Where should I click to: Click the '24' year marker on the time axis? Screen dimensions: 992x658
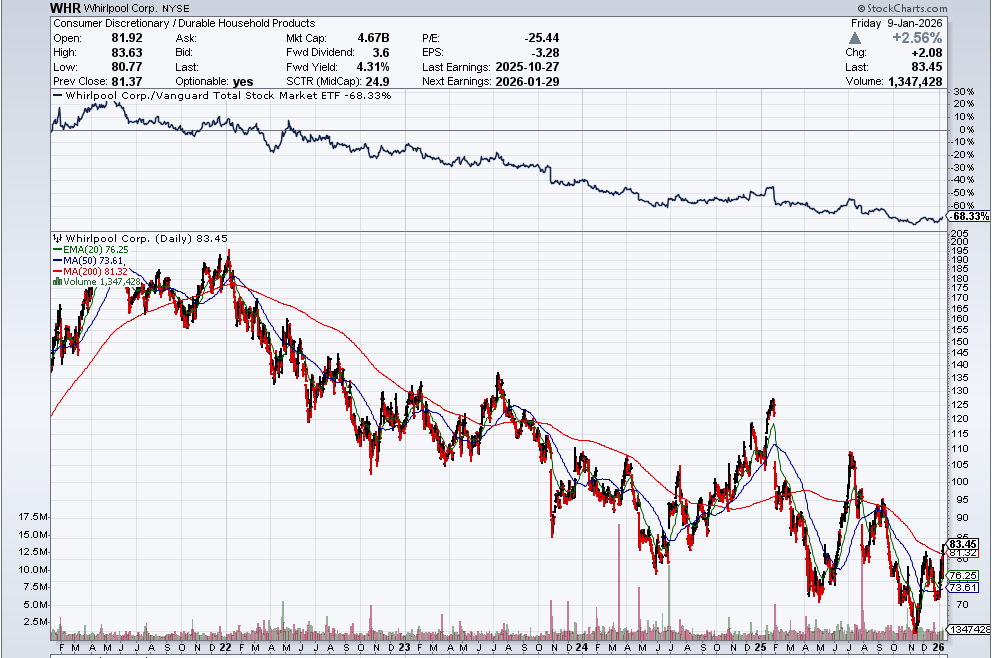click(582, 647)
